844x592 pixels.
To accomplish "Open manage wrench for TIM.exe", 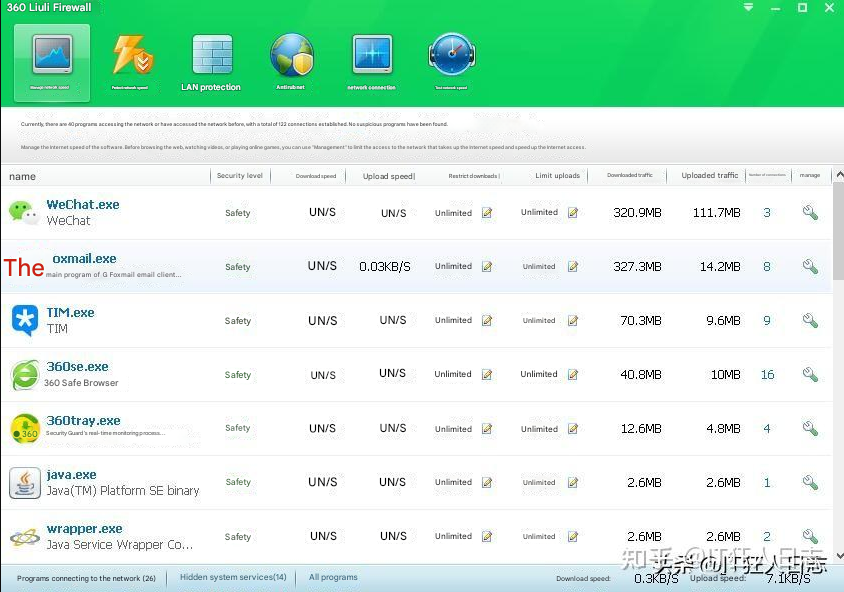I will pos(810,321).
